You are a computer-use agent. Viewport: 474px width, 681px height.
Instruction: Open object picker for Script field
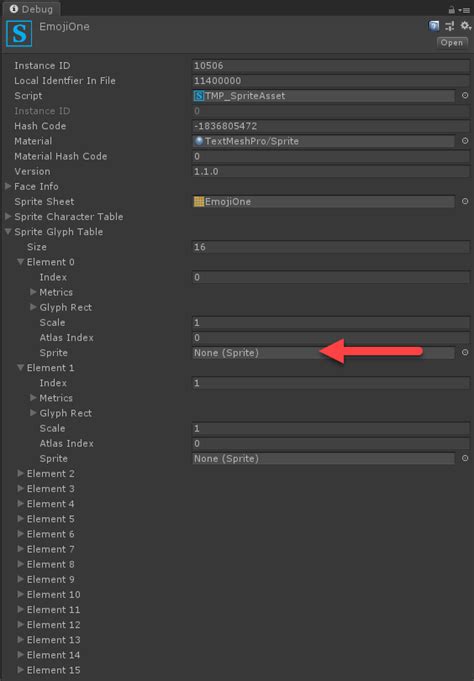pos(465,96)
